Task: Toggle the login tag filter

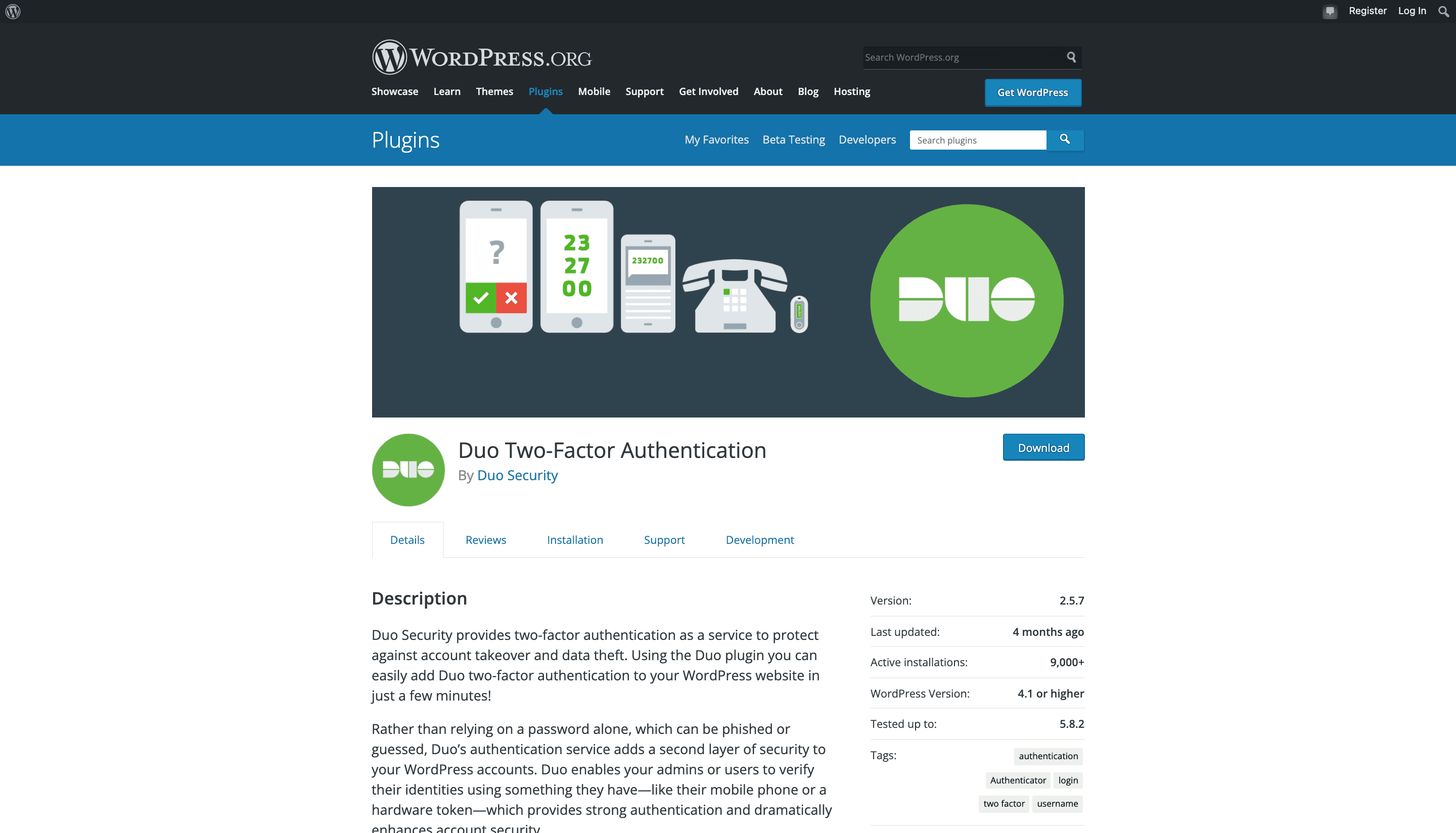Action: click(1068, 780)
